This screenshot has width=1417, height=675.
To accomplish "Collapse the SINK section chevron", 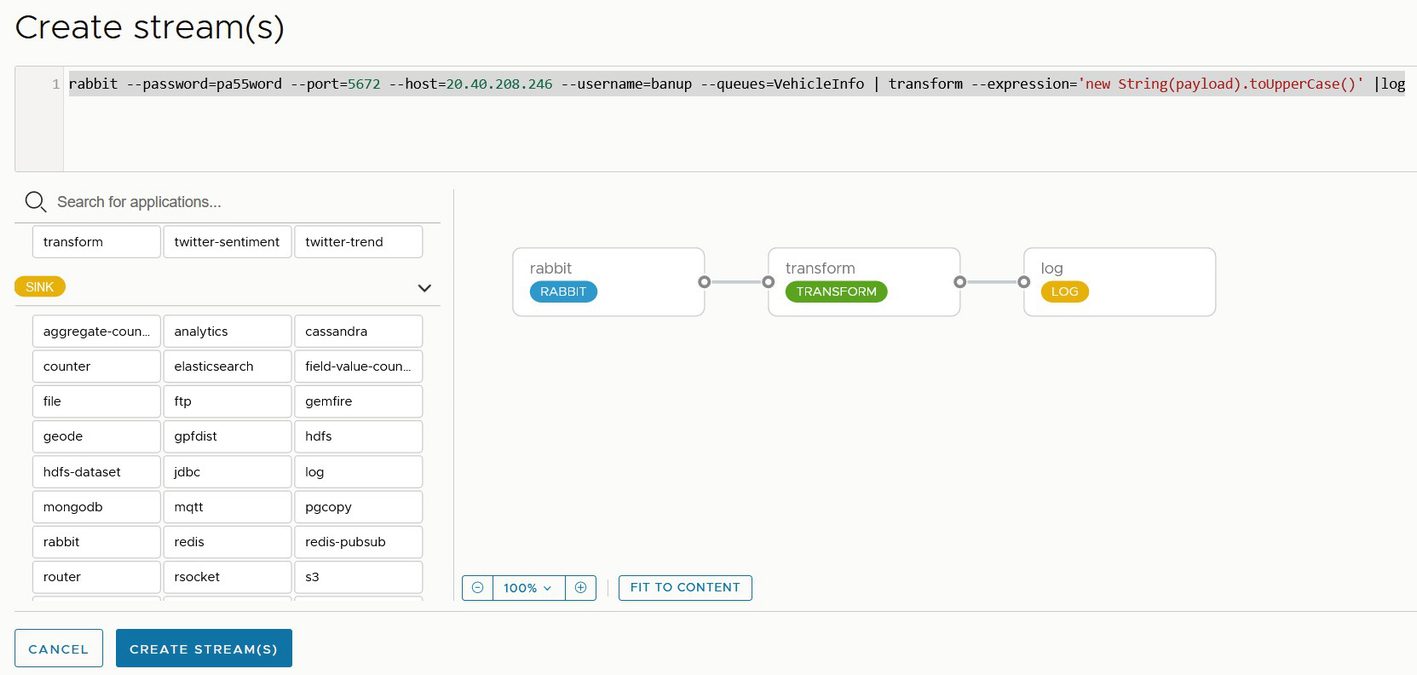I will coord(424,288).
